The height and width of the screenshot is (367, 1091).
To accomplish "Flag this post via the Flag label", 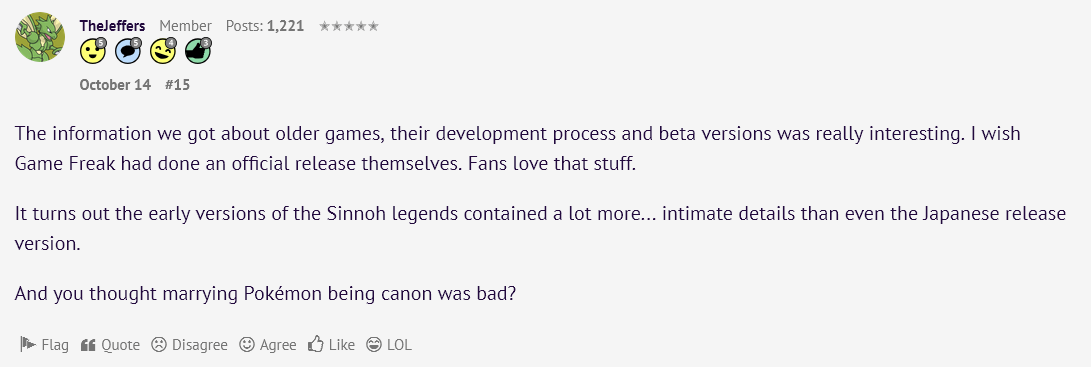I will pyautogui.click(x=55, y=345).
